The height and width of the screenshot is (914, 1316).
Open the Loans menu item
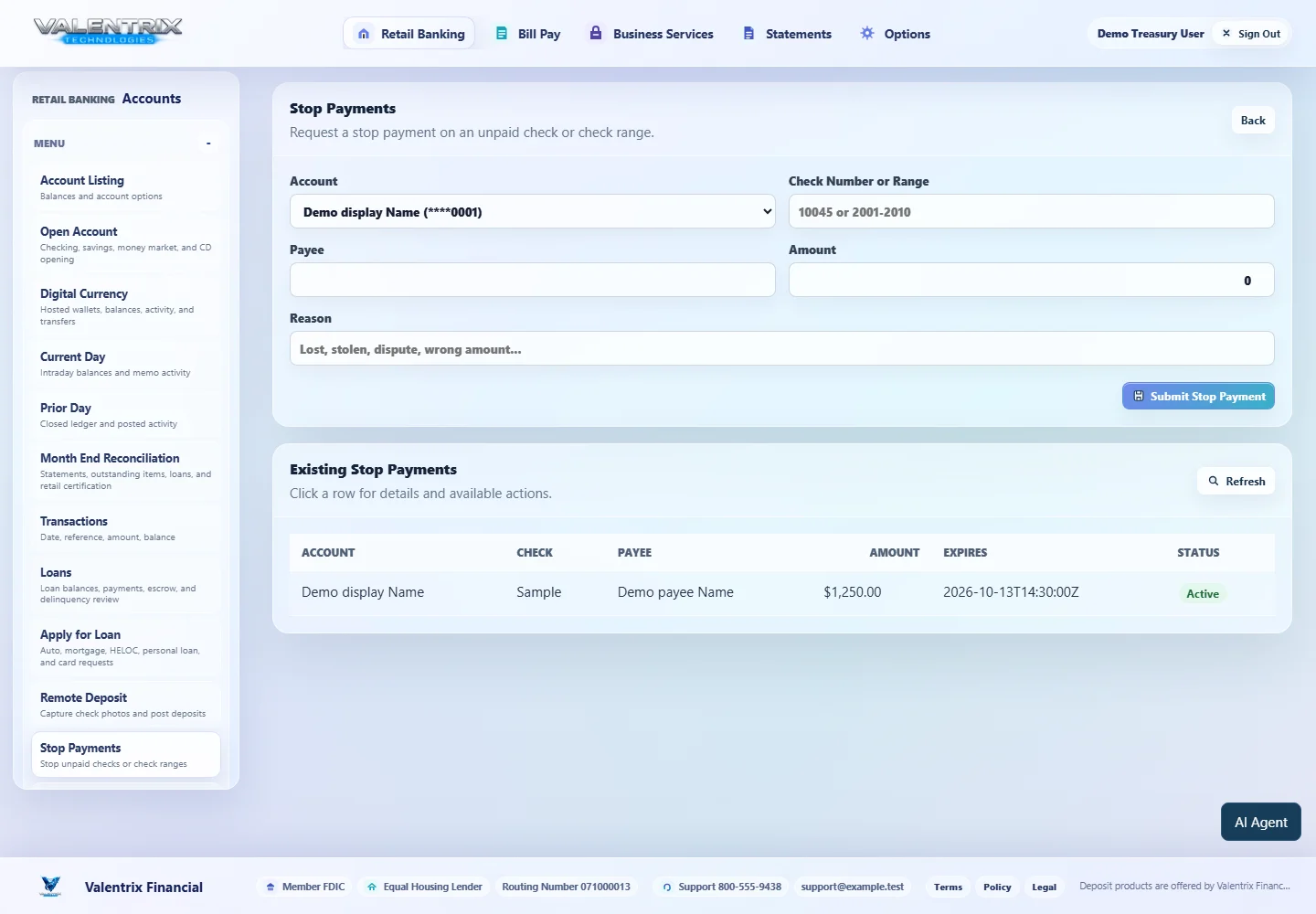126,586
